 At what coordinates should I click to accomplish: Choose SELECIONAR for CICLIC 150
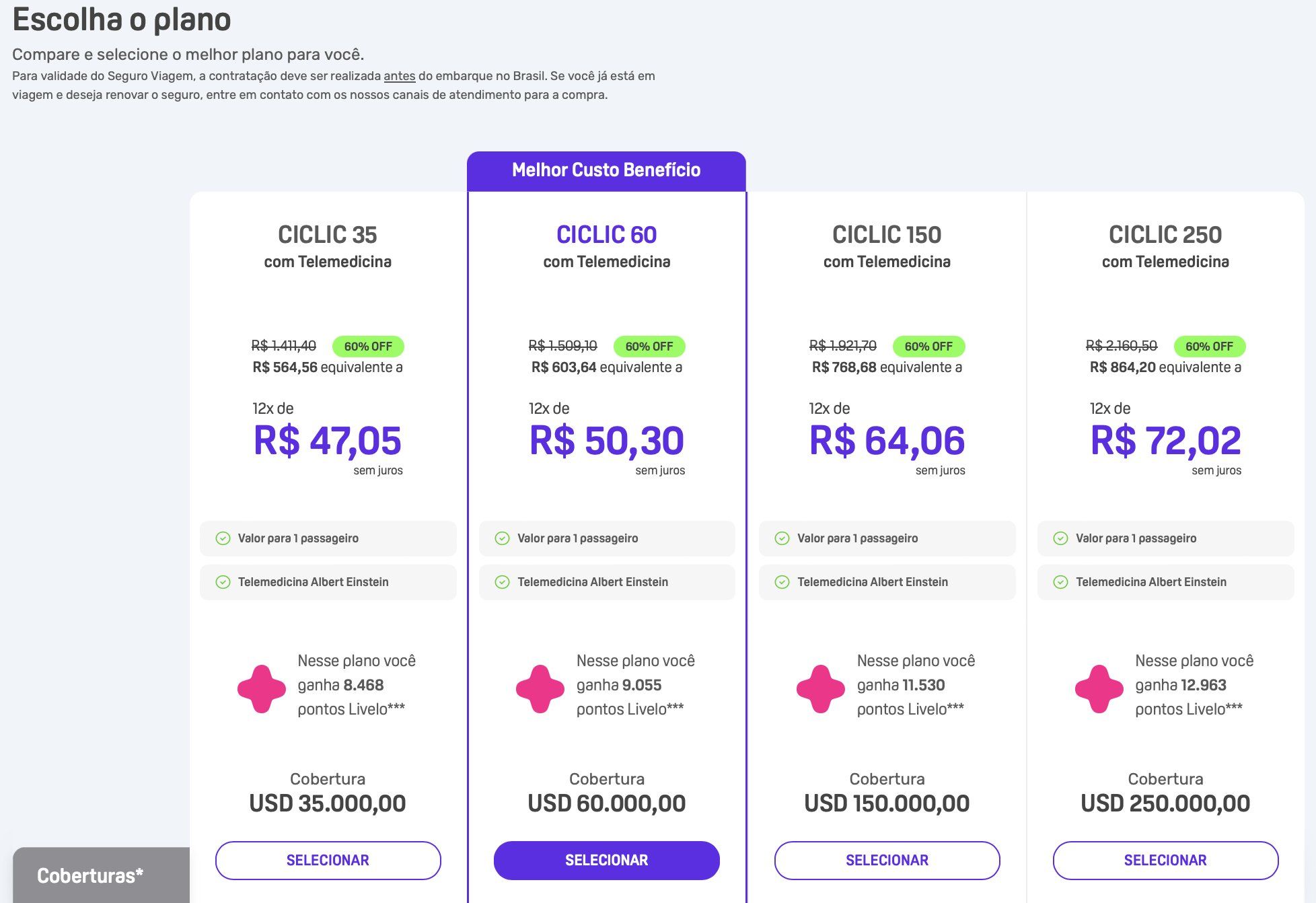pos(887,860)
